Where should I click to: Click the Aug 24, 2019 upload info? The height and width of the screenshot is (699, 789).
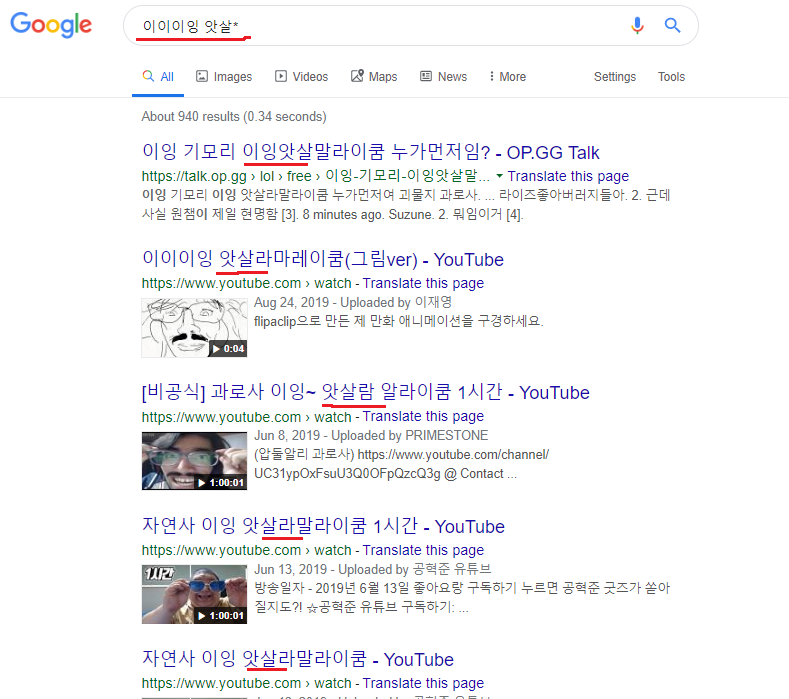(x=353, y=302)
